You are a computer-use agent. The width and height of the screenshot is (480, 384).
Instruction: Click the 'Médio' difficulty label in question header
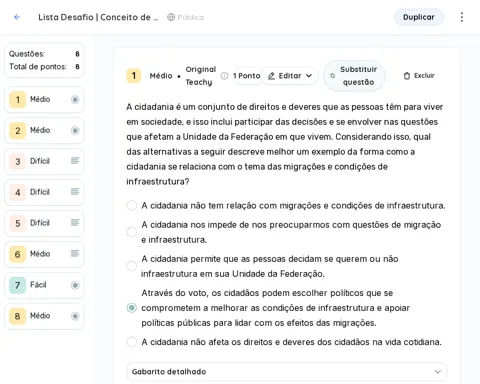pos(161,76)
